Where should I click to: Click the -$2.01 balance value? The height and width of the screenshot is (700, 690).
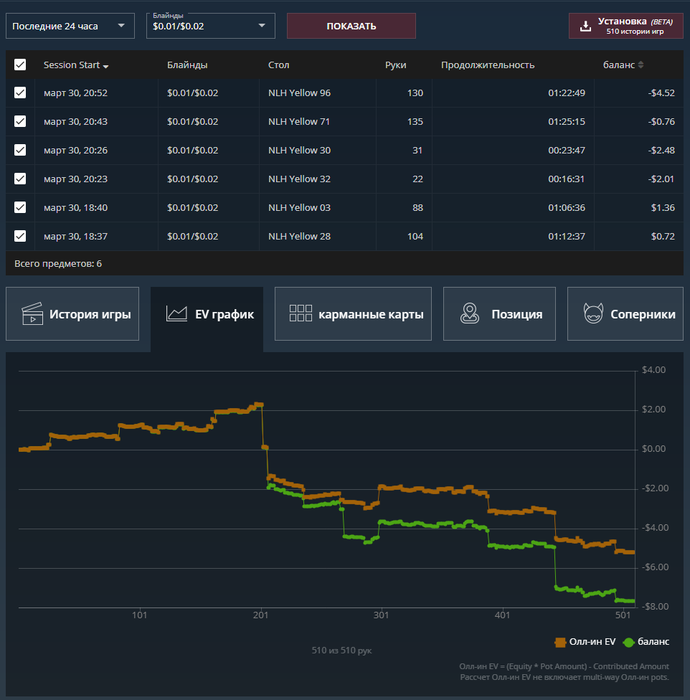point(661,179)
